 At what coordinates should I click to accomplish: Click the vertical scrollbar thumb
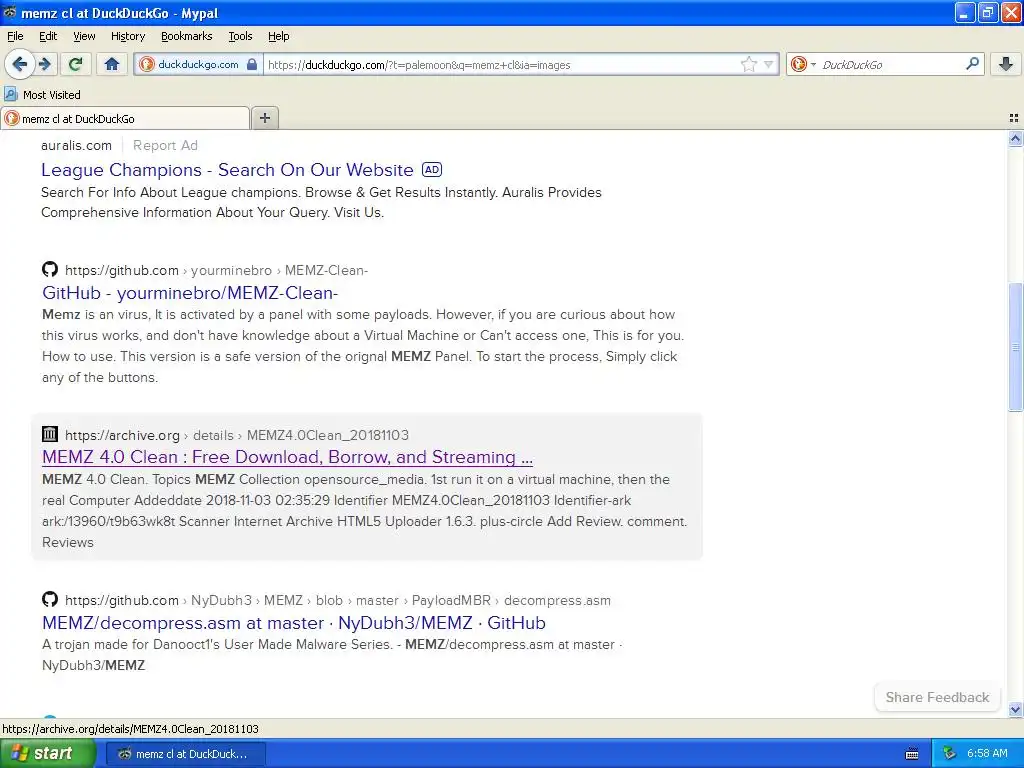point(1015,347)
